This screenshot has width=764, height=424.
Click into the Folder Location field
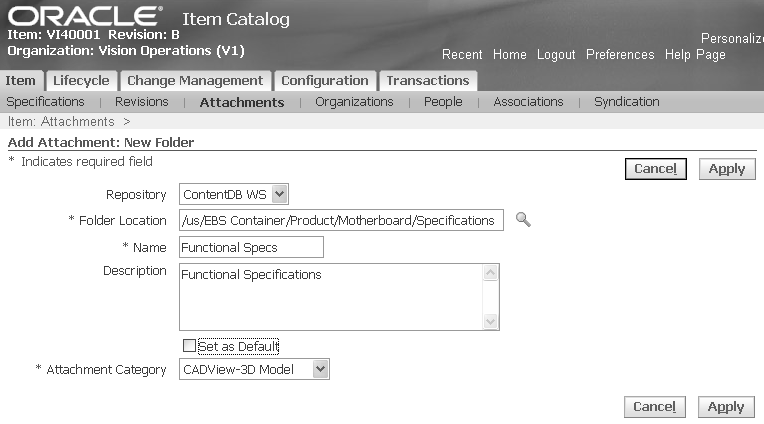pos(341,220)
